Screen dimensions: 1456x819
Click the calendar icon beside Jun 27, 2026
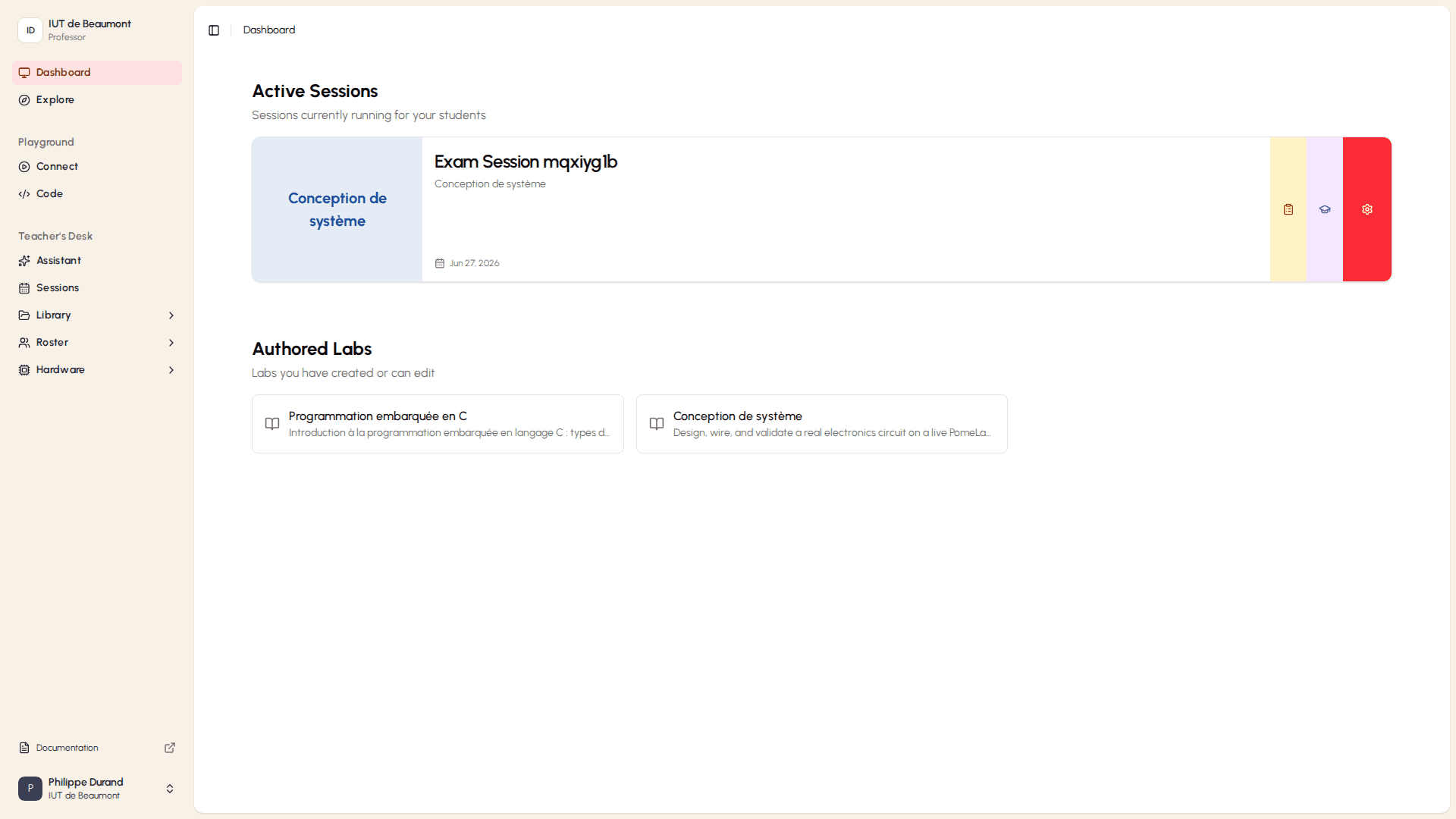pos(440,263)
